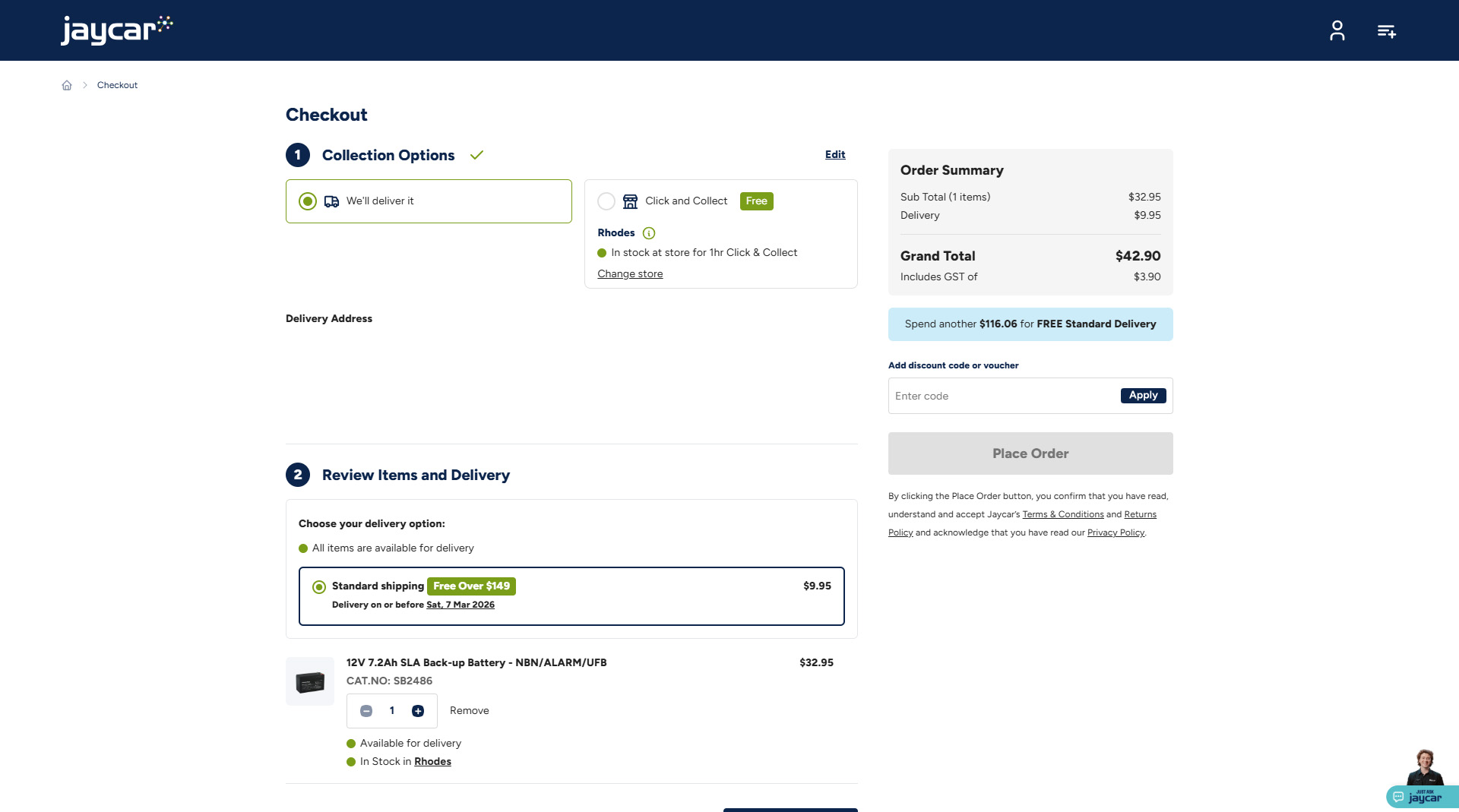Click the Delivery Address label
1459x812 pixels.
329,319
